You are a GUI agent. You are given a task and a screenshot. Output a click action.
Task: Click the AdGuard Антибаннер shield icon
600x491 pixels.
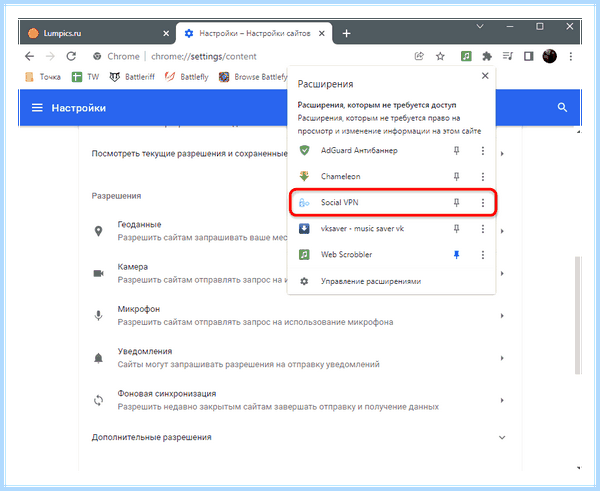click(304, 150)
